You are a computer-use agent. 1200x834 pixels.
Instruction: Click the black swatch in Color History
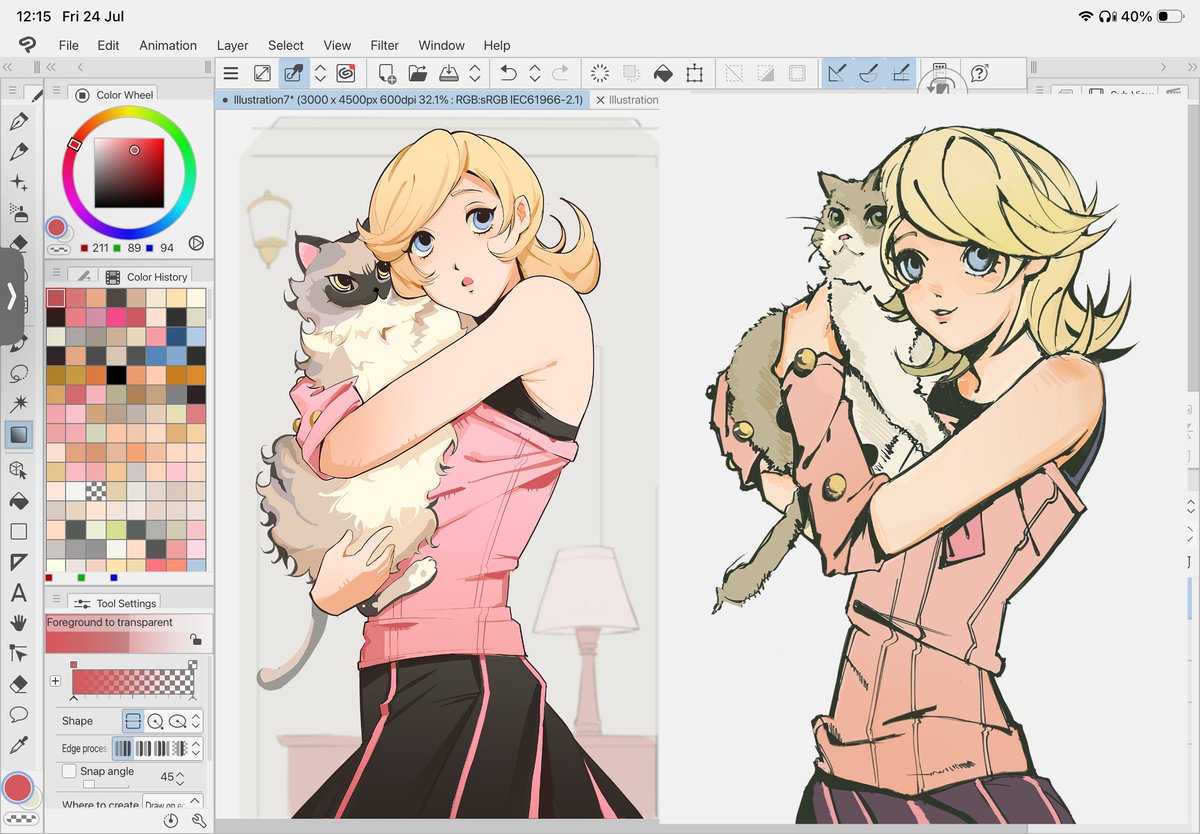point(117,375)
